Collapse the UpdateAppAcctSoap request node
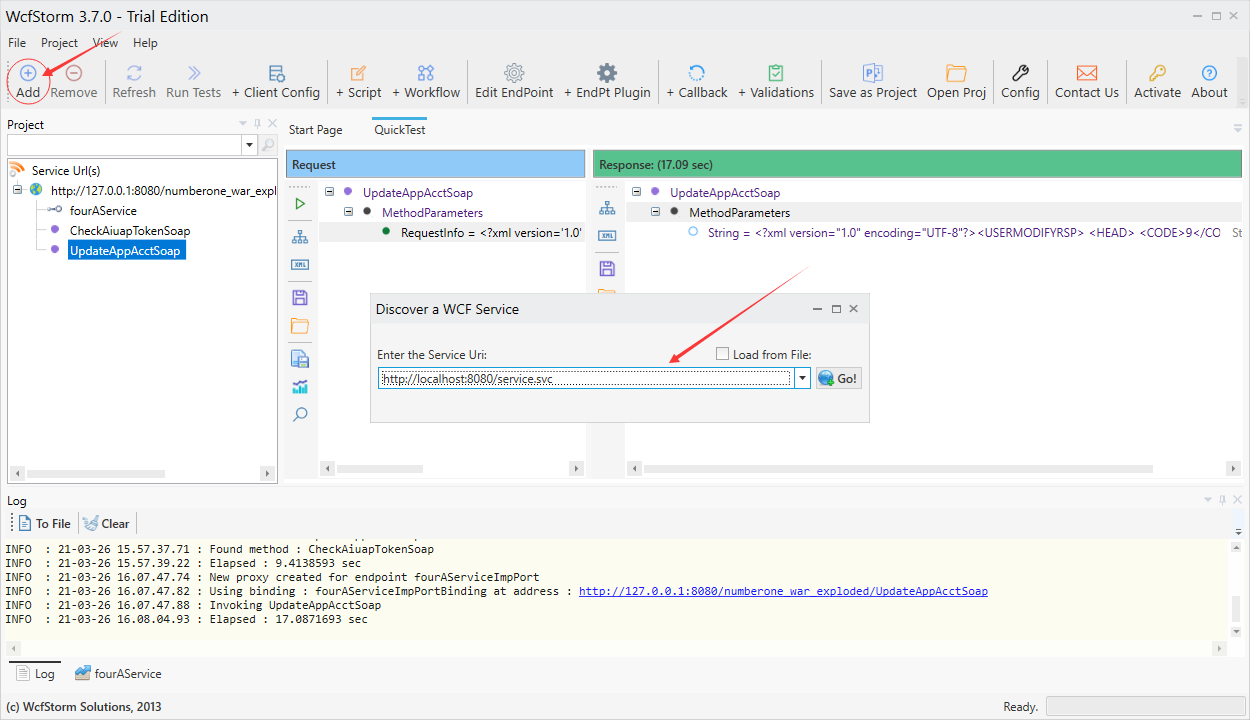 point(329,192)
